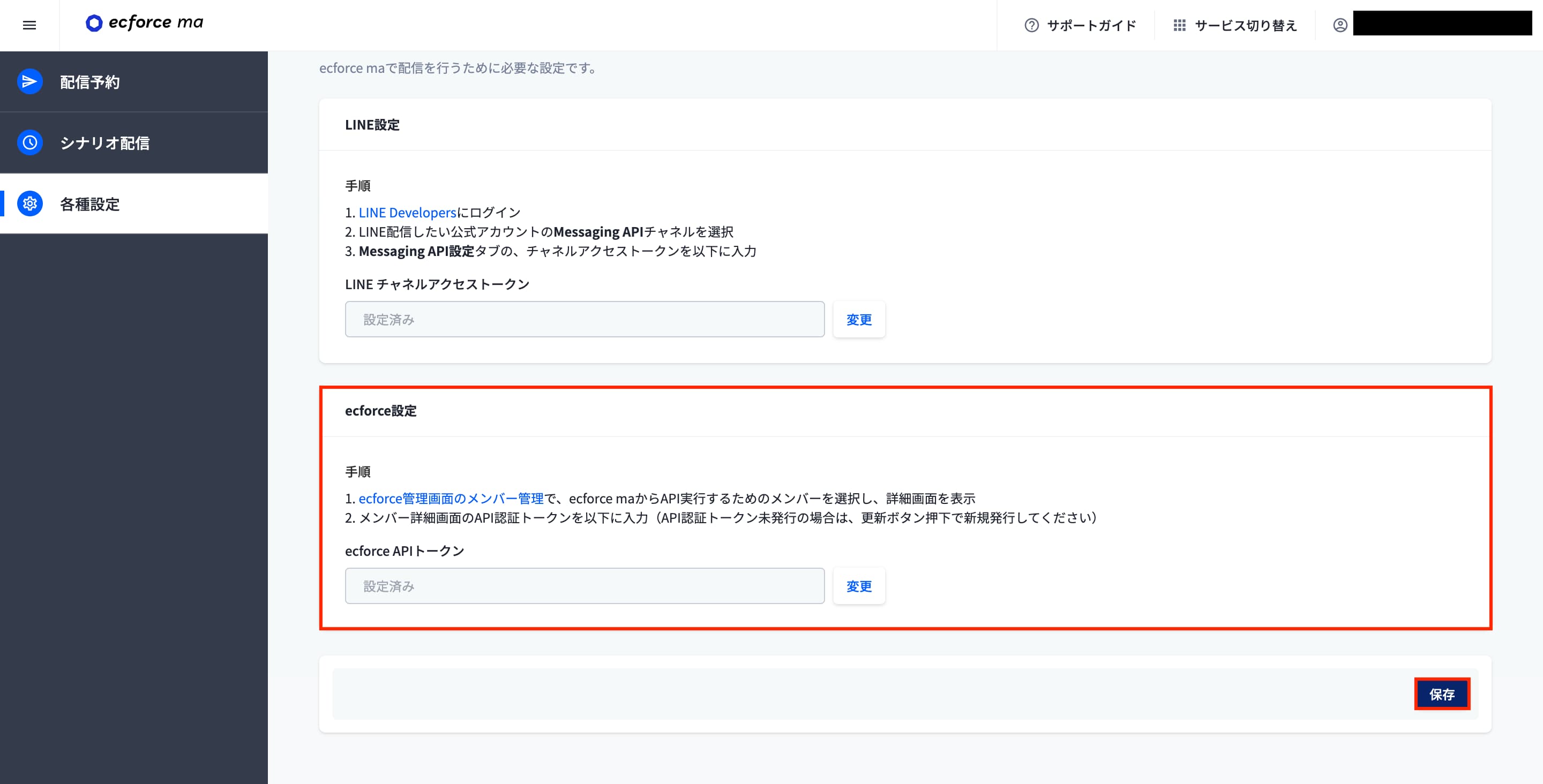Click 変更 next to LINE channel access token
The height and width of the screenshot is (784, 1543).
[858, 319]
